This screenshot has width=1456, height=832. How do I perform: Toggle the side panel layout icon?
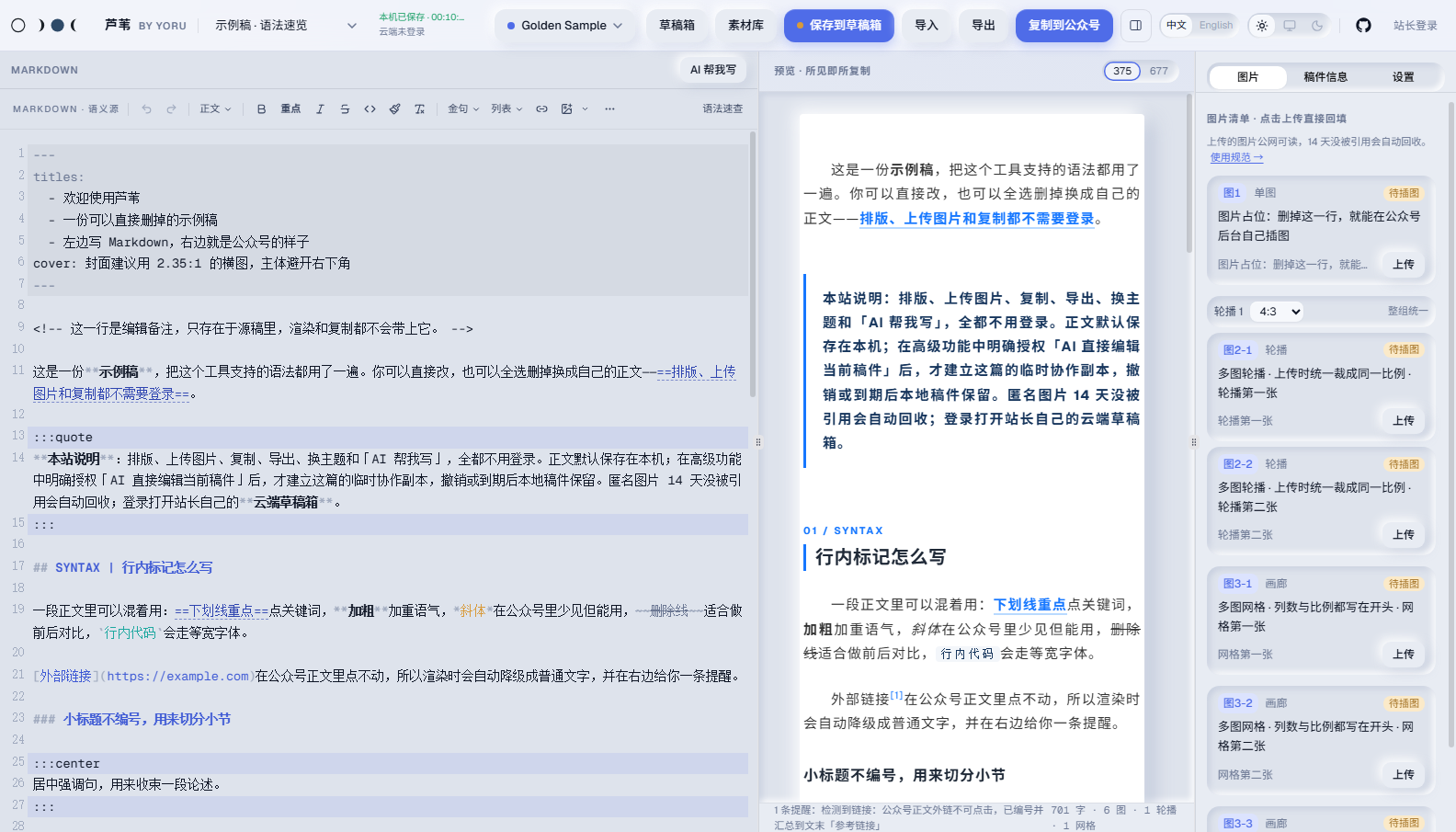click(1135, 26)
